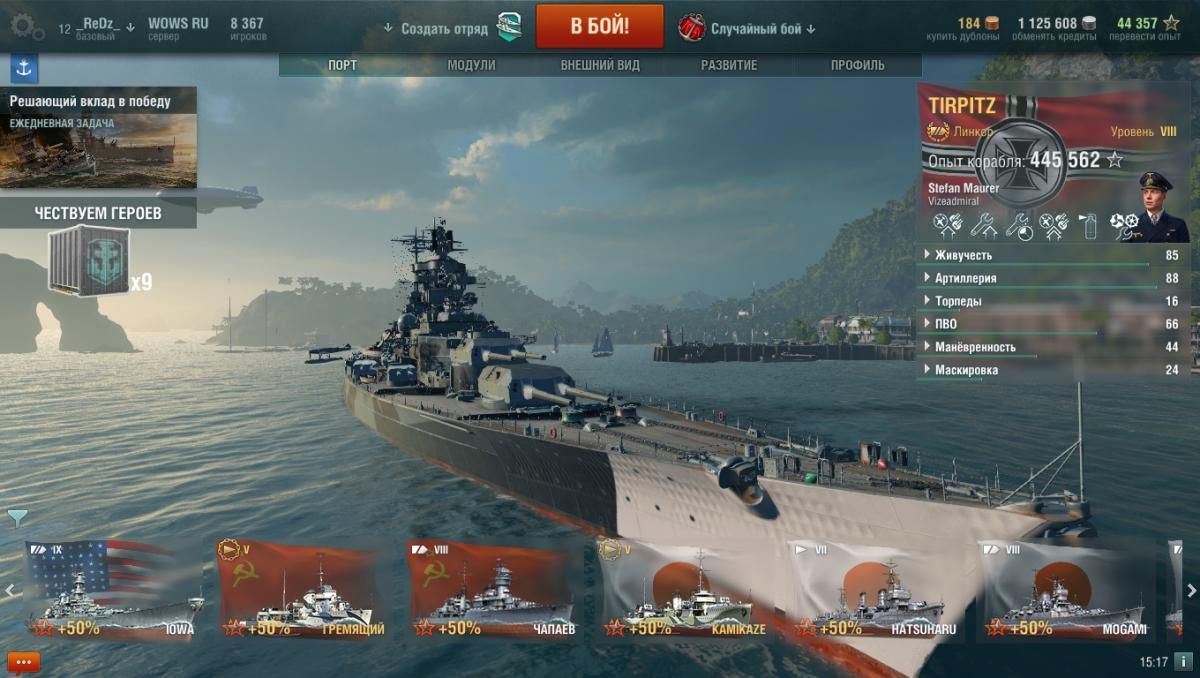This screenshot has width=1200, height=678.
Task: Expand the Живучесть stat row
Action: click(x=1052, y=255)
